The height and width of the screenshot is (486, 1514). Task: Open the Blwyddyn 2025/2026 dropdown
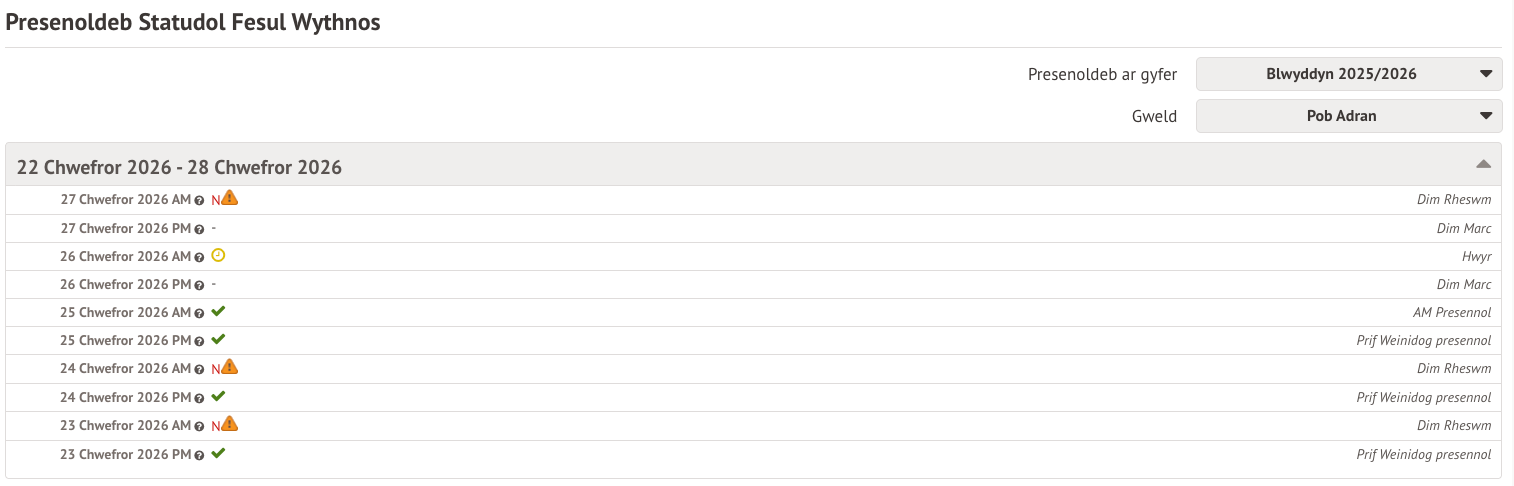click(1349, 74)
